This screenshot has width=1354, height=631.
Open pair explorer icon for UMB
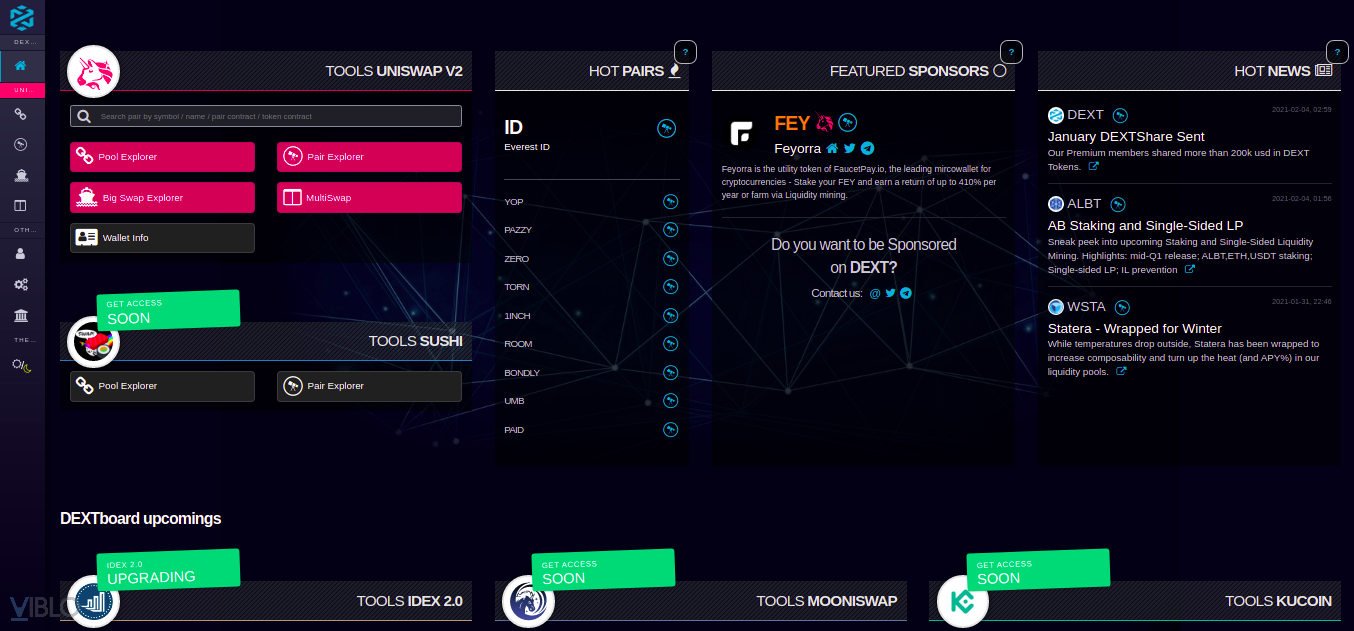point(671,401)
